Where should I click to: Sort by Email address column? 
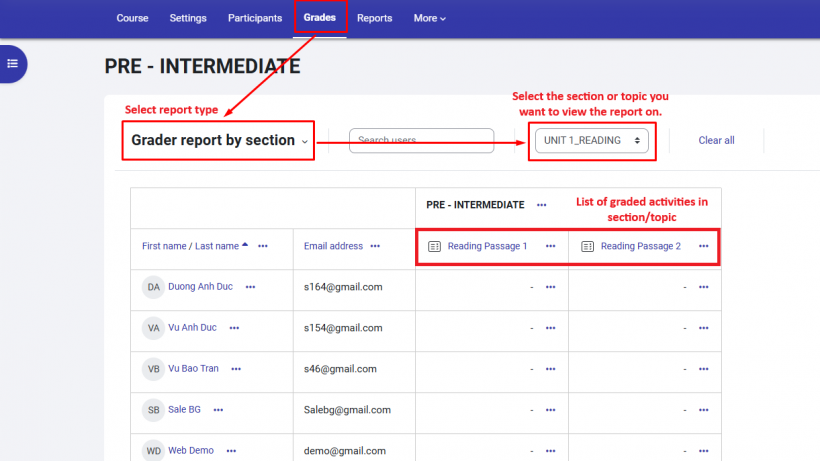[333, 246]
